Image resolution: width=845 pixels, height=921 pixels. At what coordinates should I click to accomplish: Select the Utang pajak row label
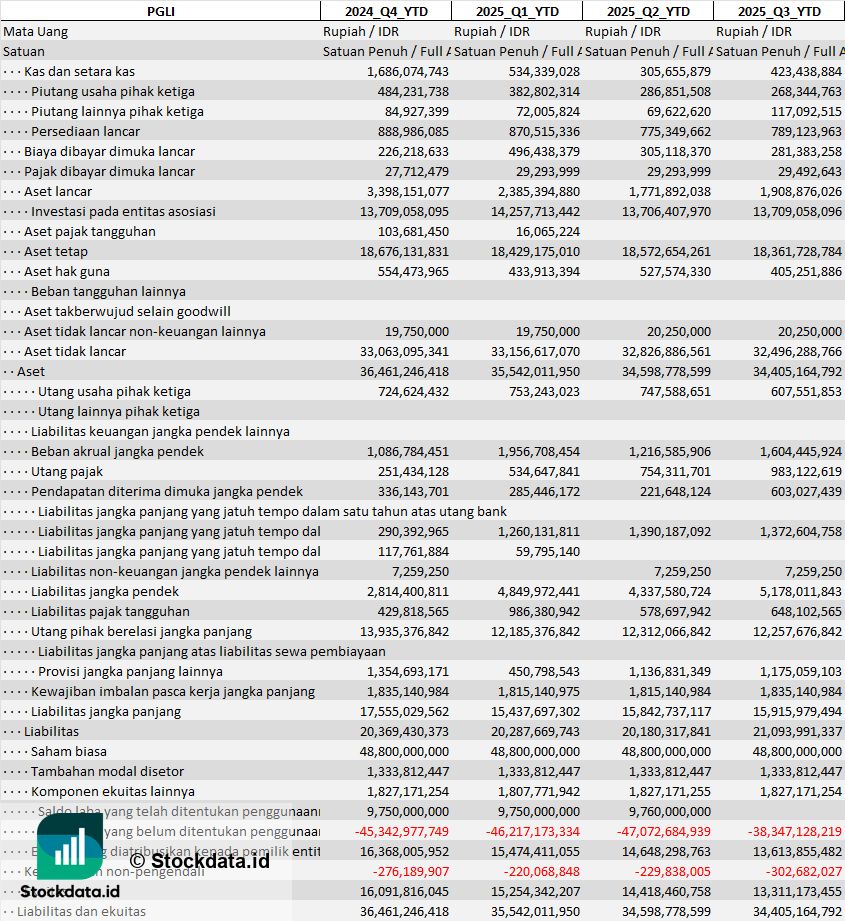(x=67, y=470)
